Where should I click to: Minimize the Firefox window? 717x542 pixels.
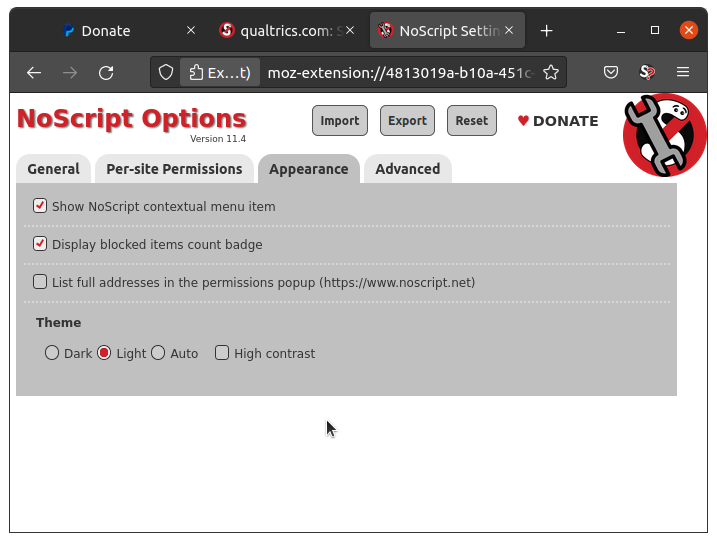[x=621, y=31]
